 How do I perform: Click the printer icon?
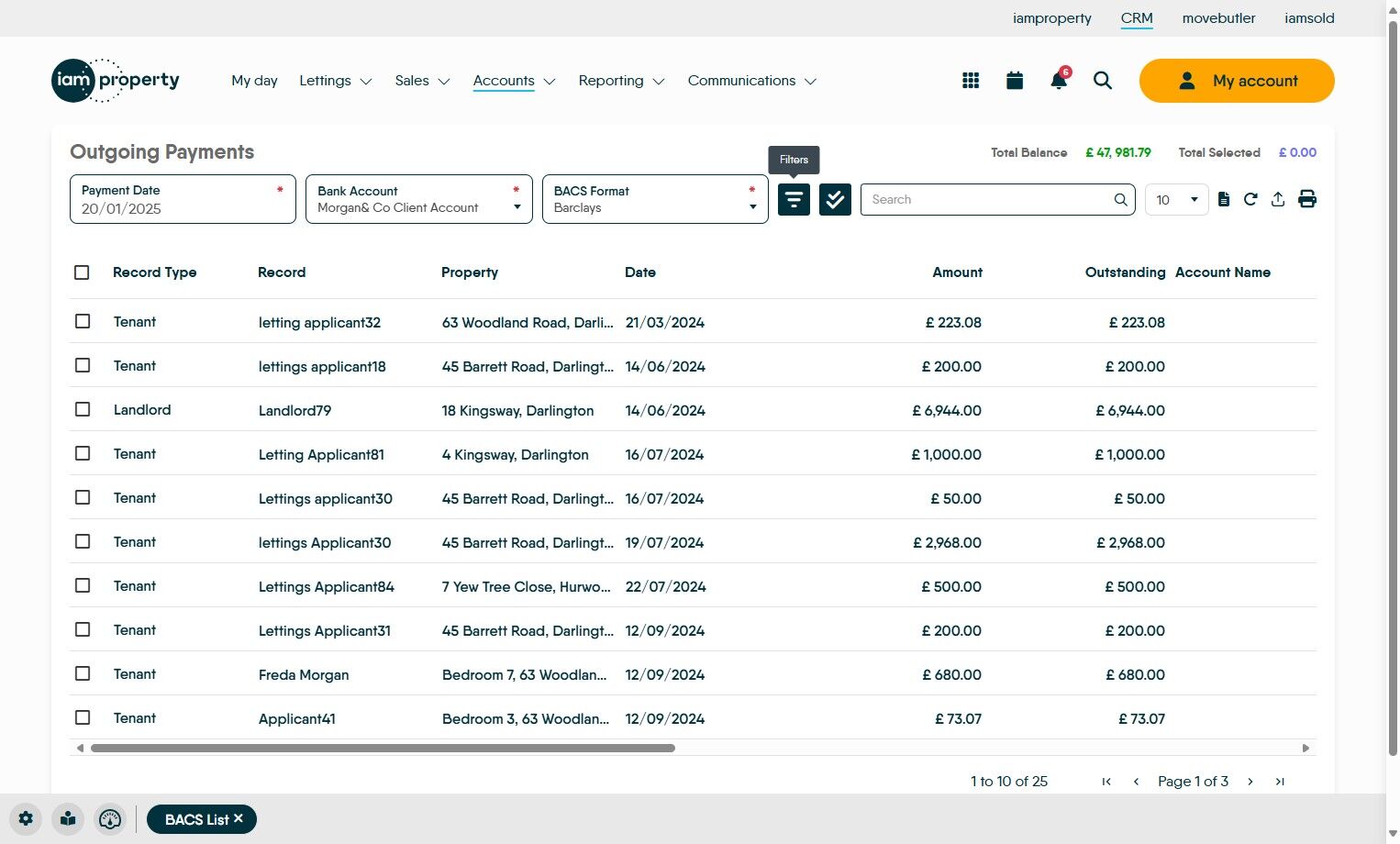[1307, 199]
